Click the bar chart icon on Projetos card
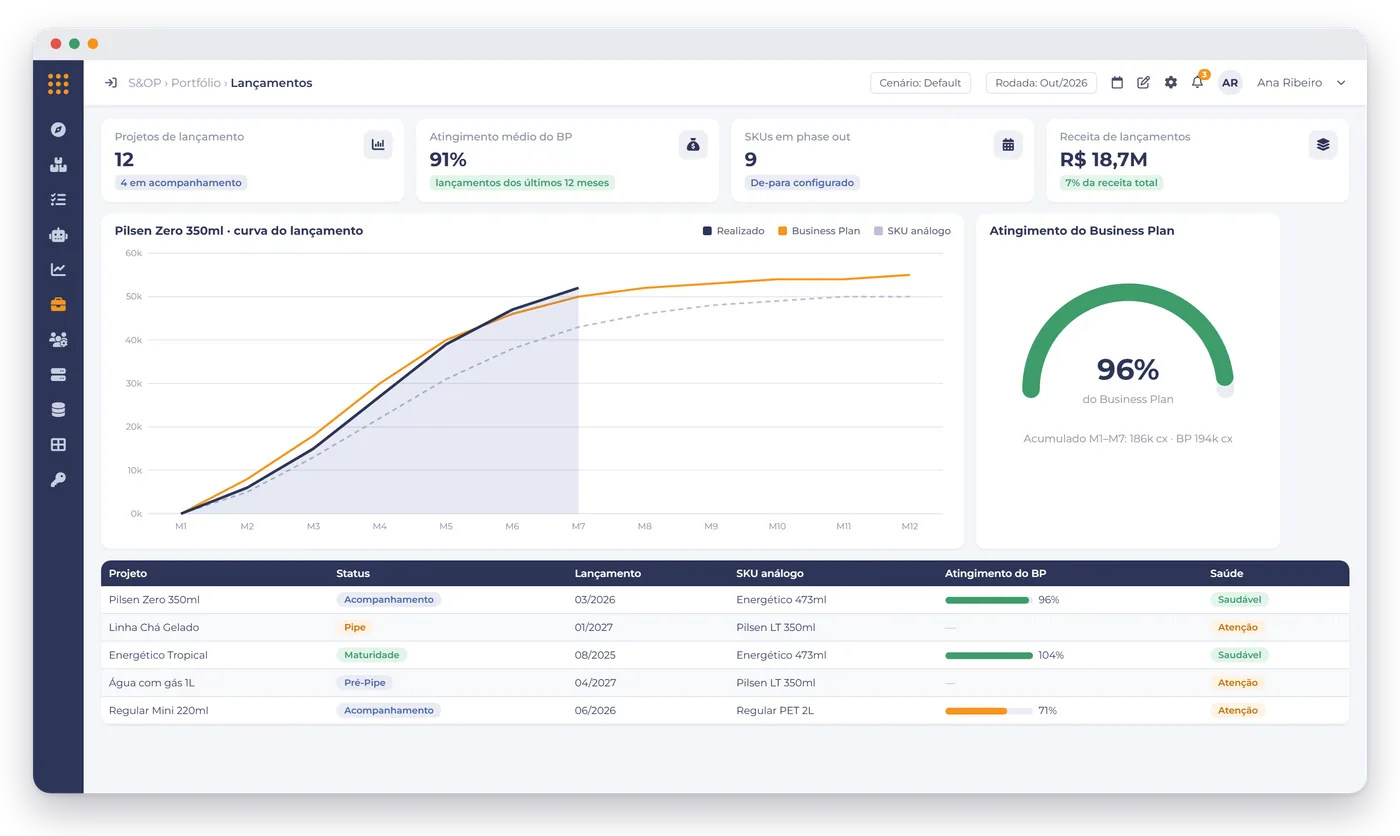This screenshot has width=1400, height=836. 378,145
